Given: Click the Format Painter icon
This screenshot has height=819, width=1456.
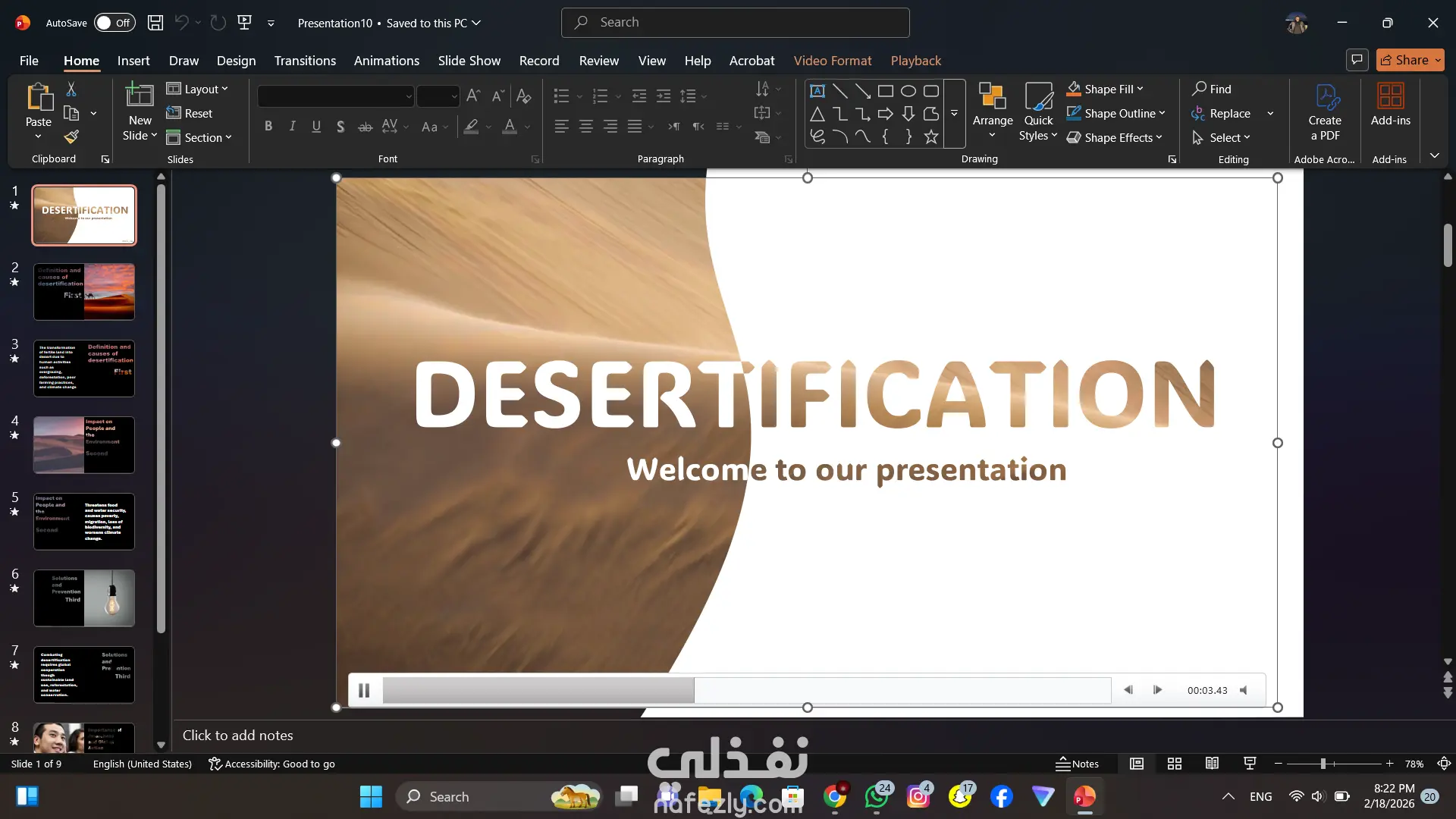Looking at the screenshot, I should (x=71, y=137).
